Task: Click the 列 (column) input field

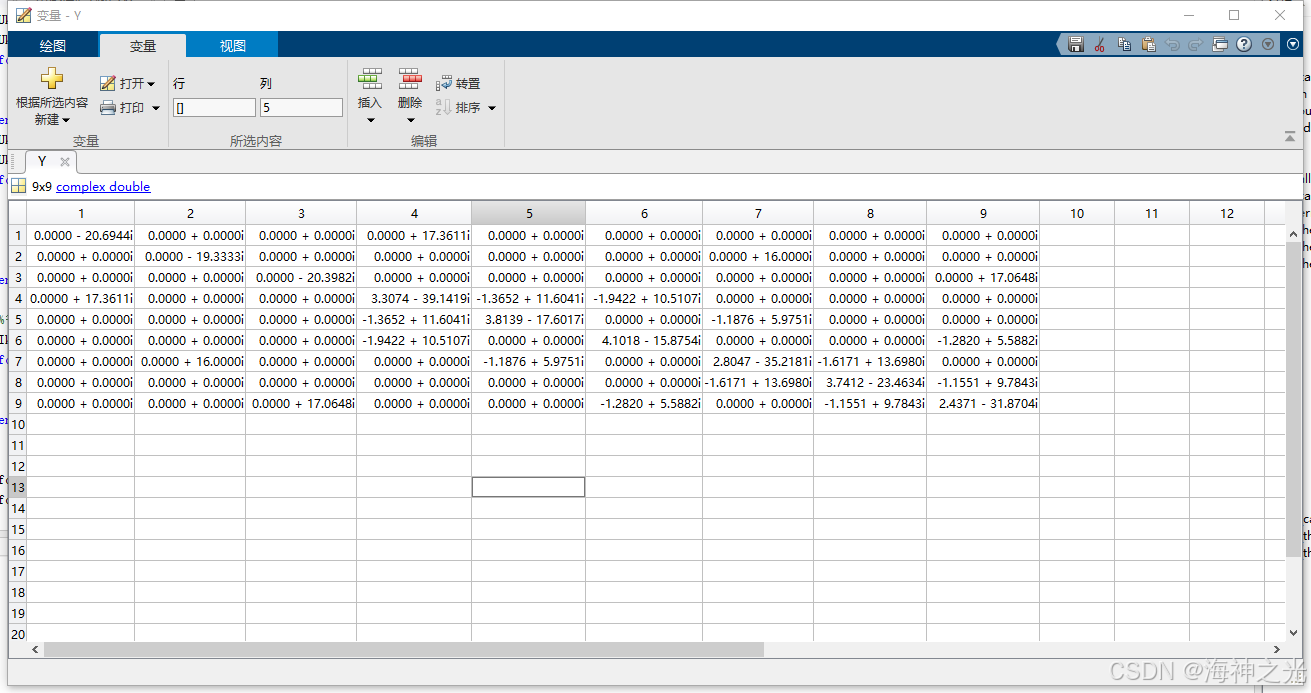Action: [301, 108]
